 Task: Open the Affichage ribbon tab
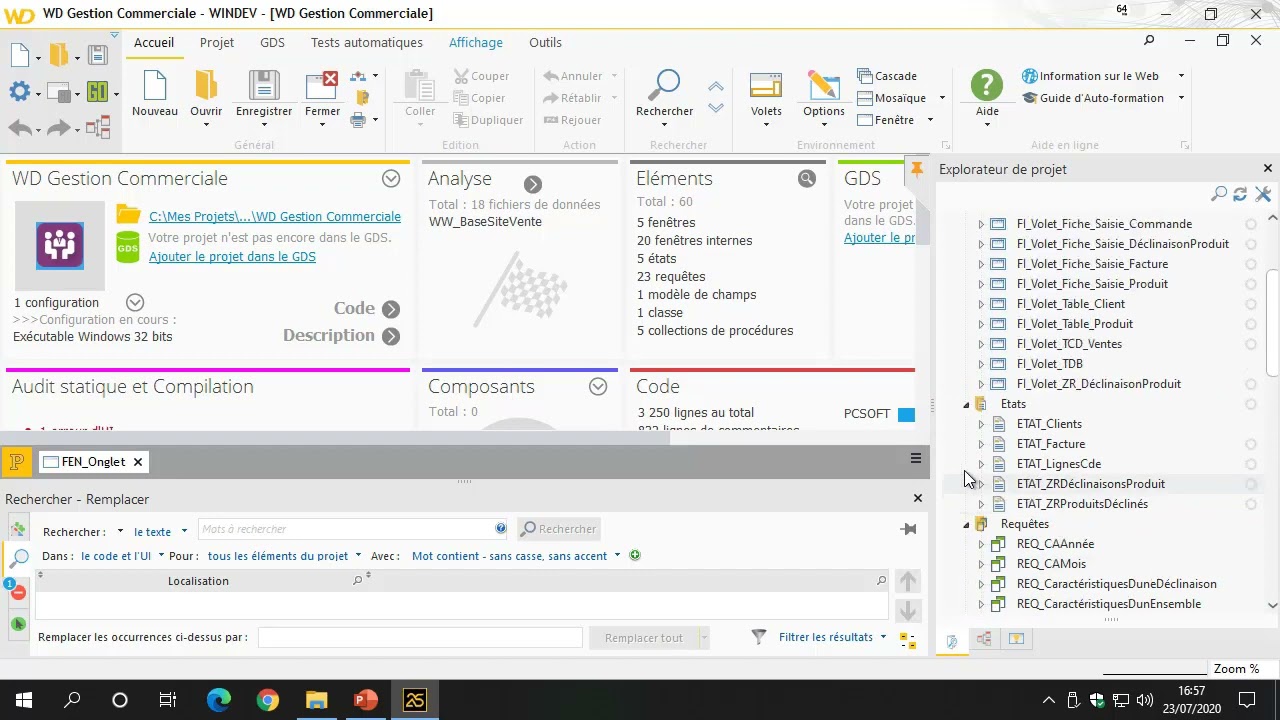pos(476,43)
